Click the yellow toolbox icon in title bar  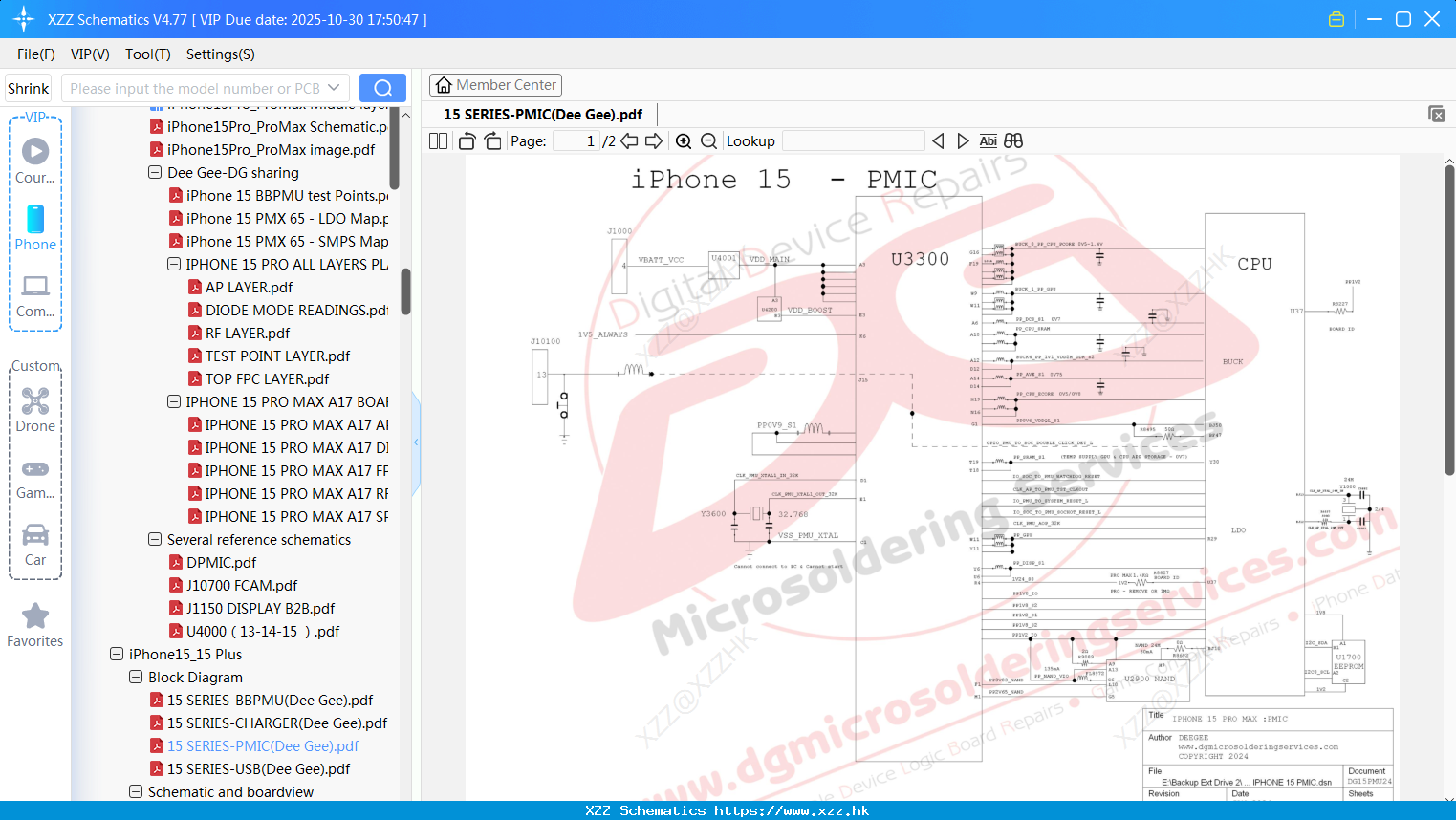point(1336,19)
